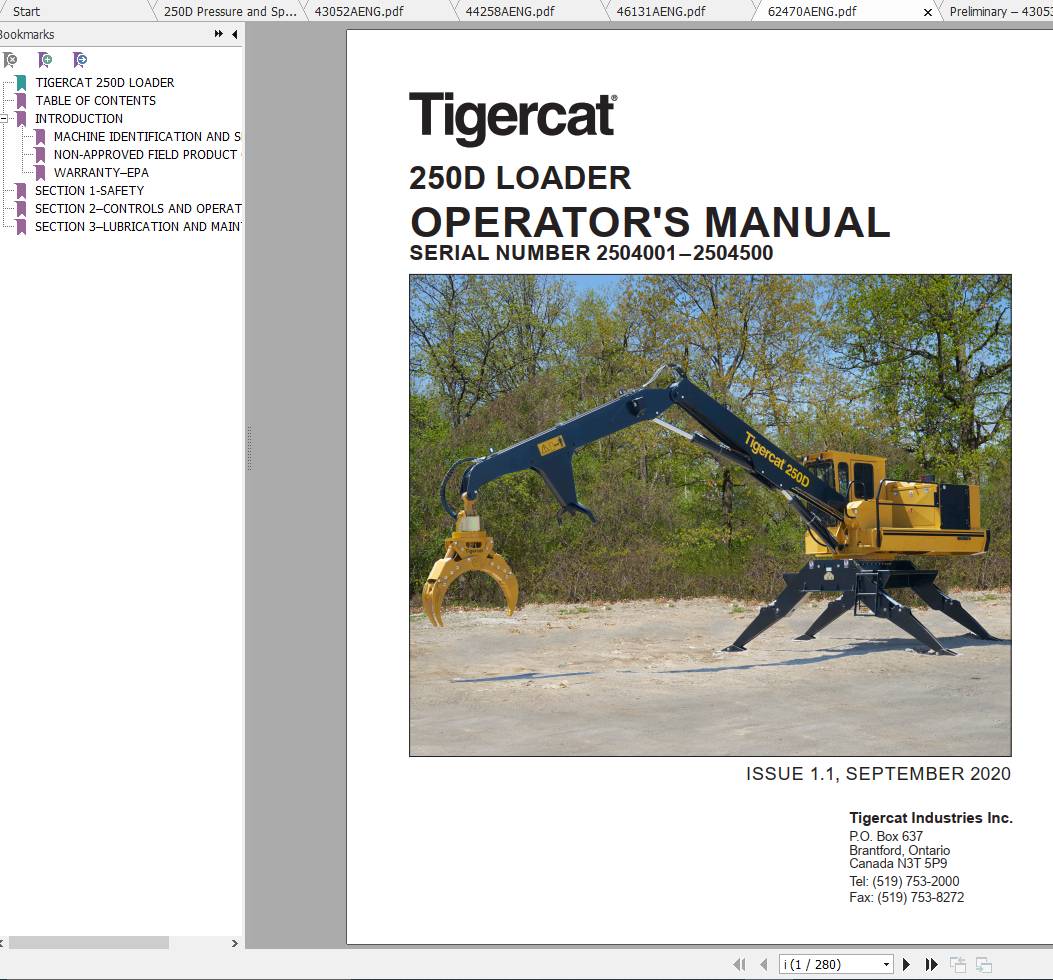Go to the previous page
Screen dimensions: 1053x980
tap(763, 964)
